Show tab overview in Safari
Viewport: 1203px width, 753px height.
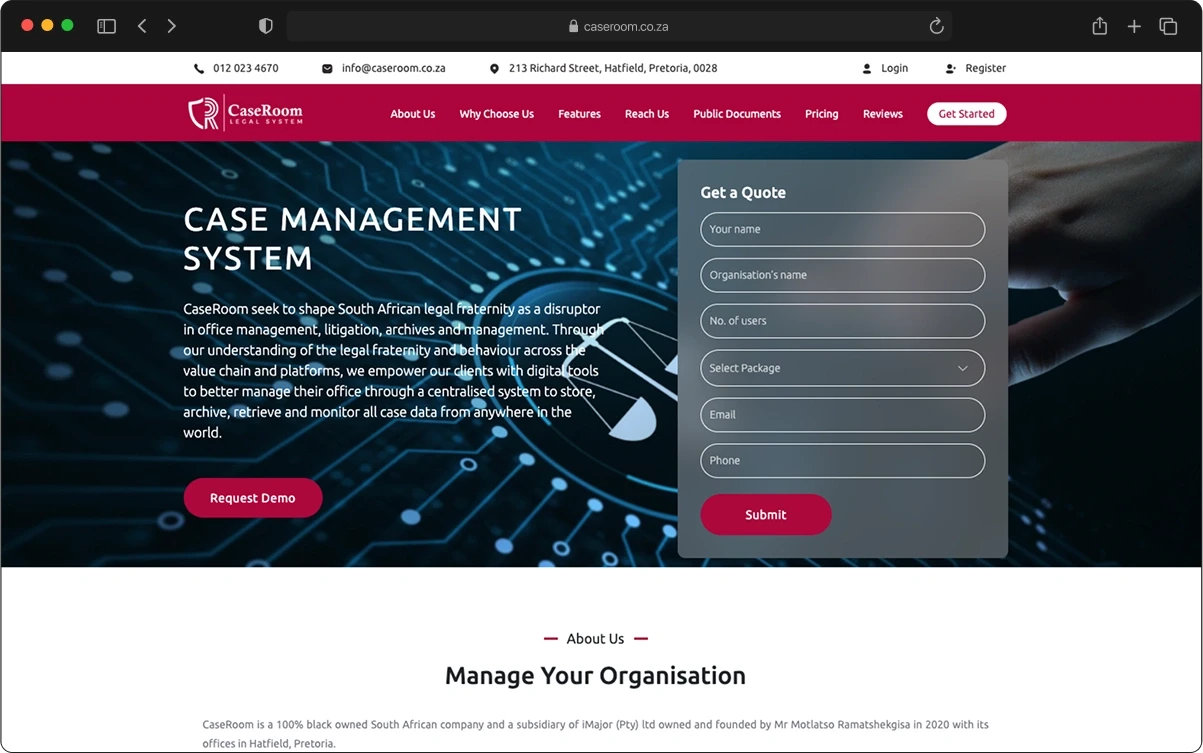[x=1168, y=26]
